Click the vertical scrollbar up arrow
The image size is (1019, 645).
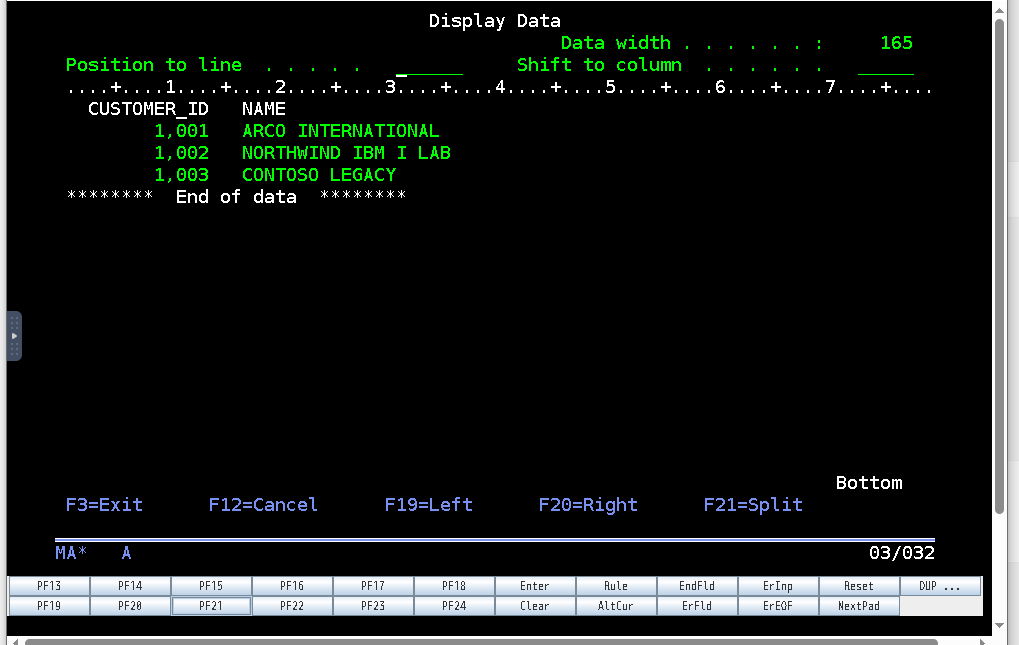point(1000,9)
